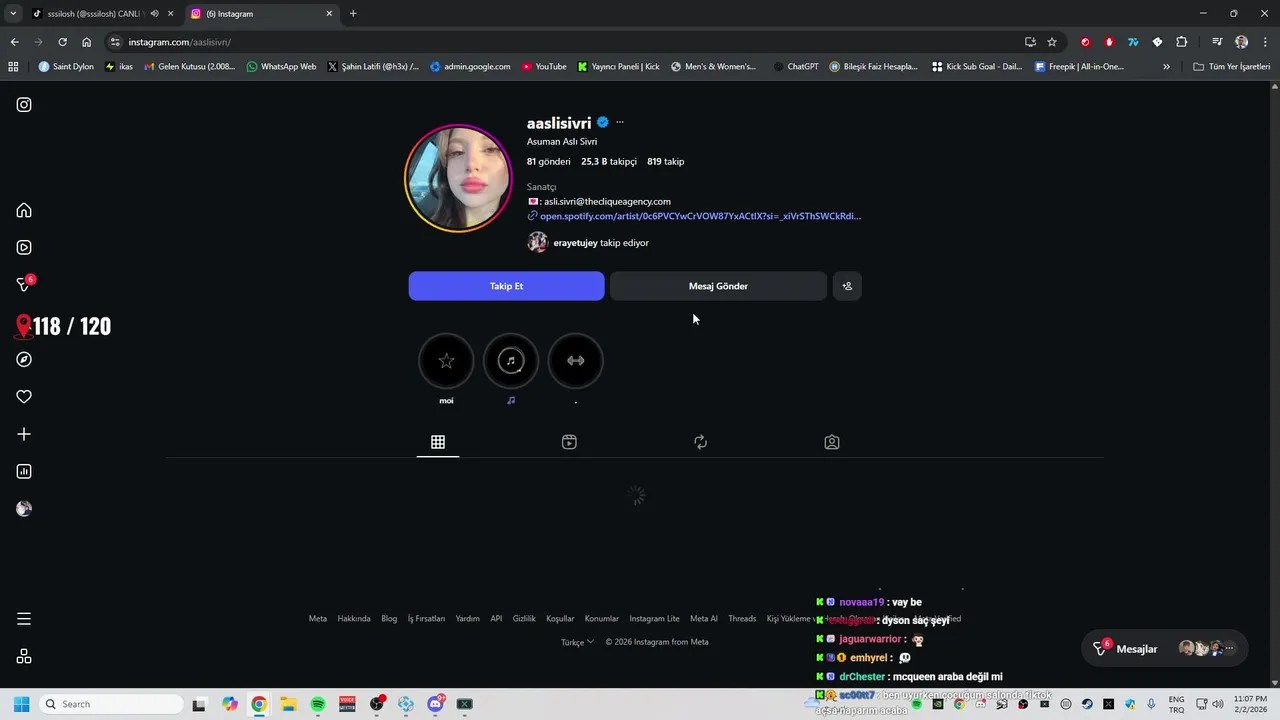Open YouTube bookmark
This screenshot has height=720, width=1280.
[543, 67]
